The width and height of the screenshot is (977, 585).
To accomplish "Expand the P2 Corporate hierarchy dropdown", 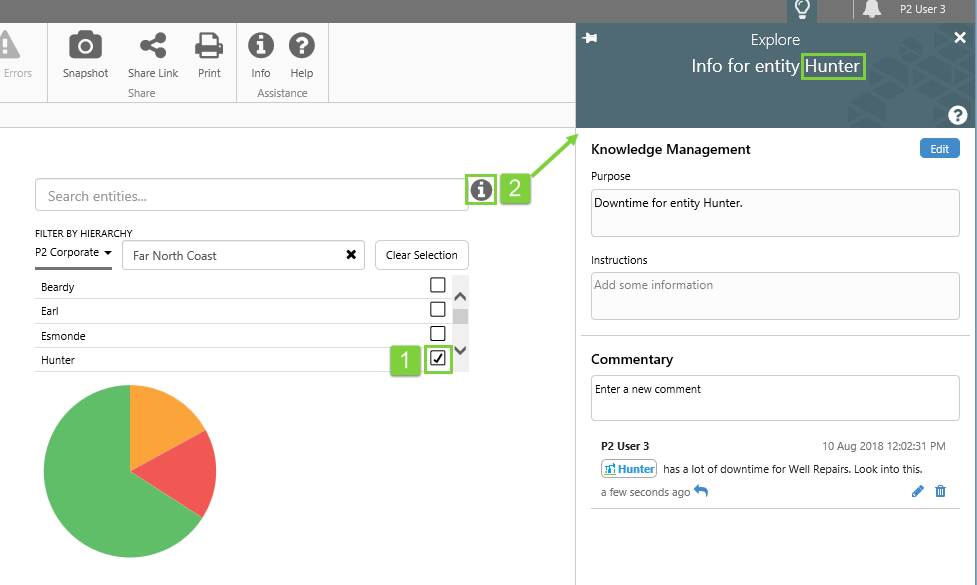I will [x=73, y=253].
